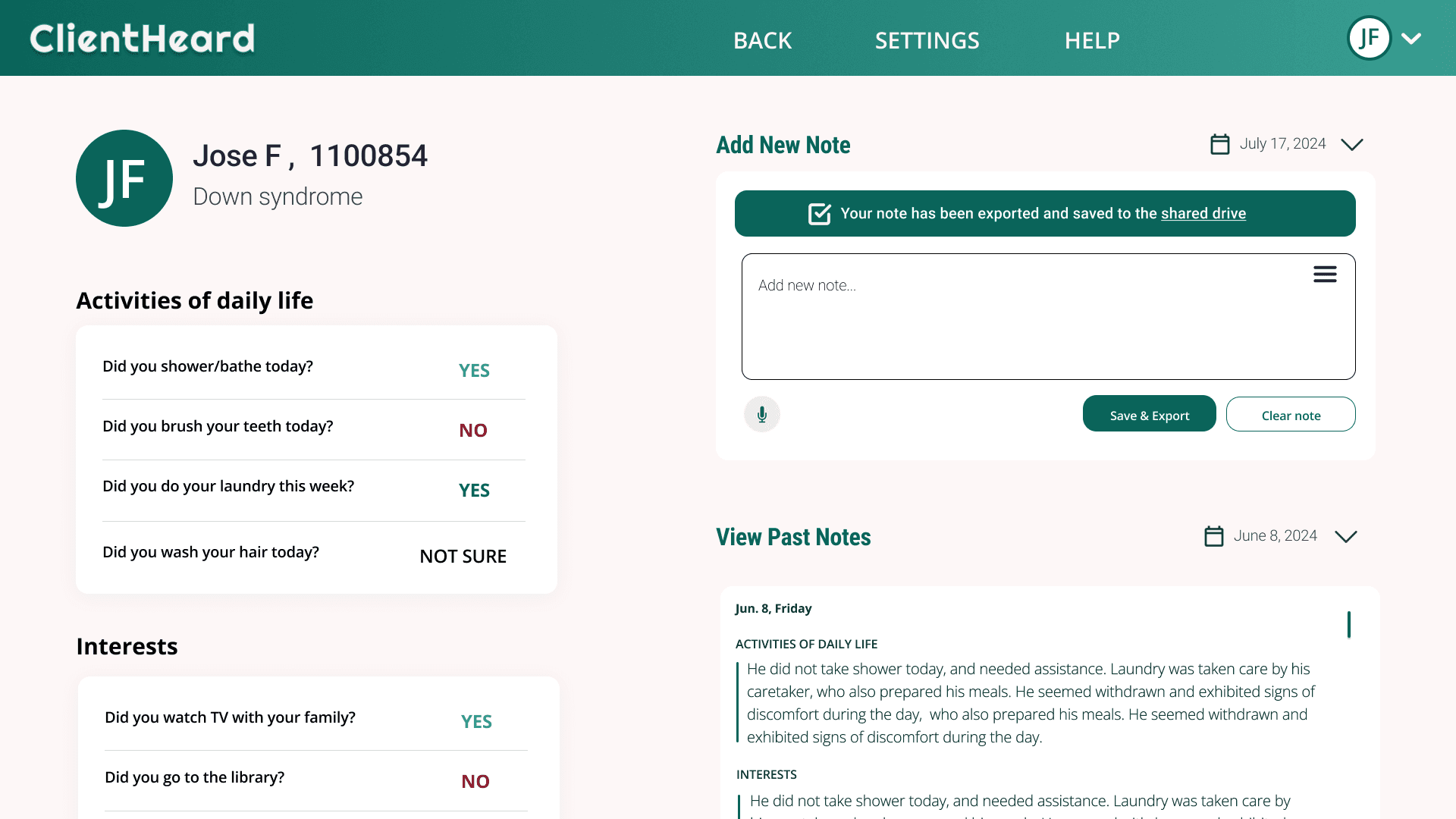Image resolution: width=1456 pixels, height=819 pixels.
Task: Open HELP in top navigation
Action: click(x=1092, y=40)
